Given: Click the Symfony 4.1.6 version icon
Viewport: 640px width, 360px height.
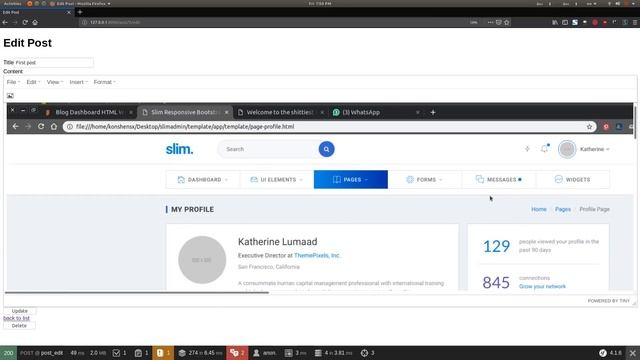Looking at the screenshot, I should click(x=610, y=353).
